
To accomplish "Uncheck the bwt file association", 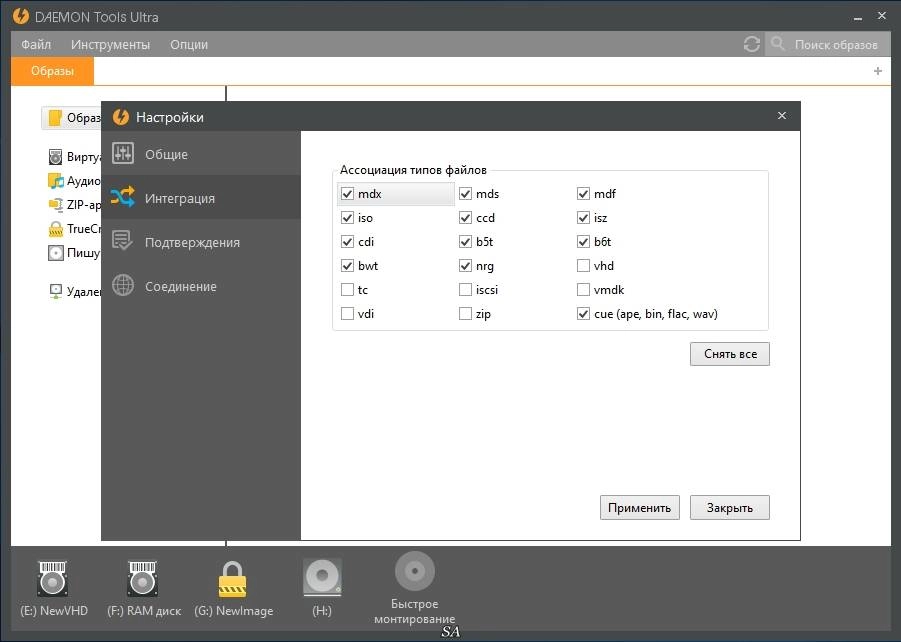I will [x=347, y=266].
